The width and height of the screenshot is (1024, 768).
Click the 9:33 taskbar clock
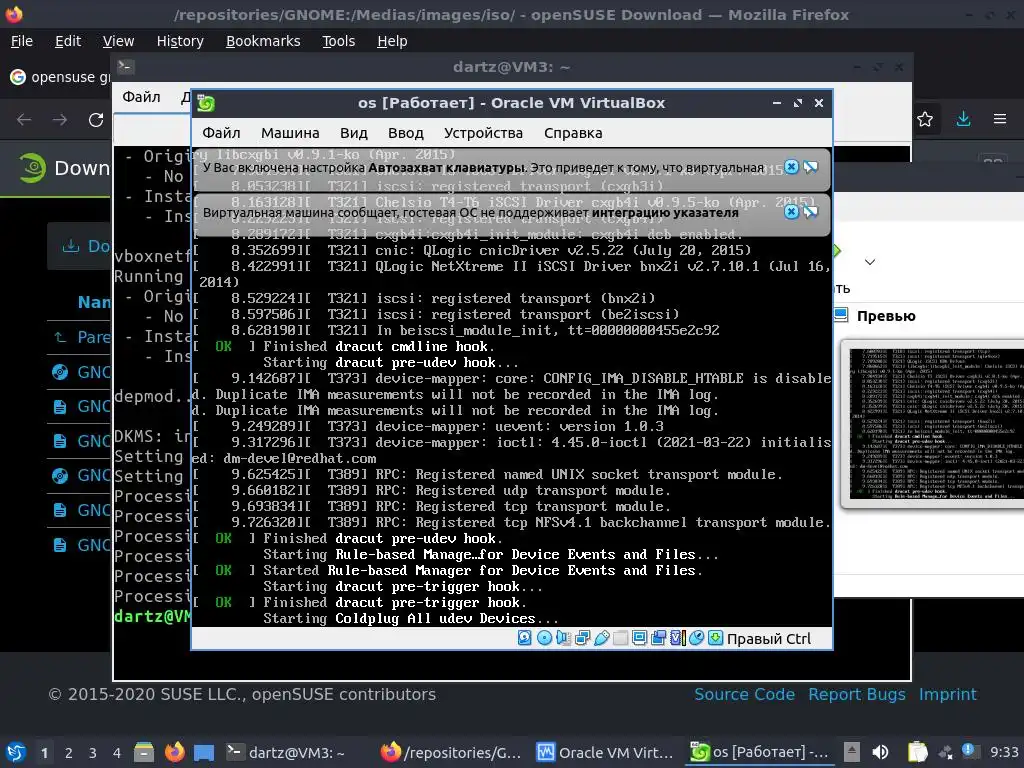point(1004,752)
